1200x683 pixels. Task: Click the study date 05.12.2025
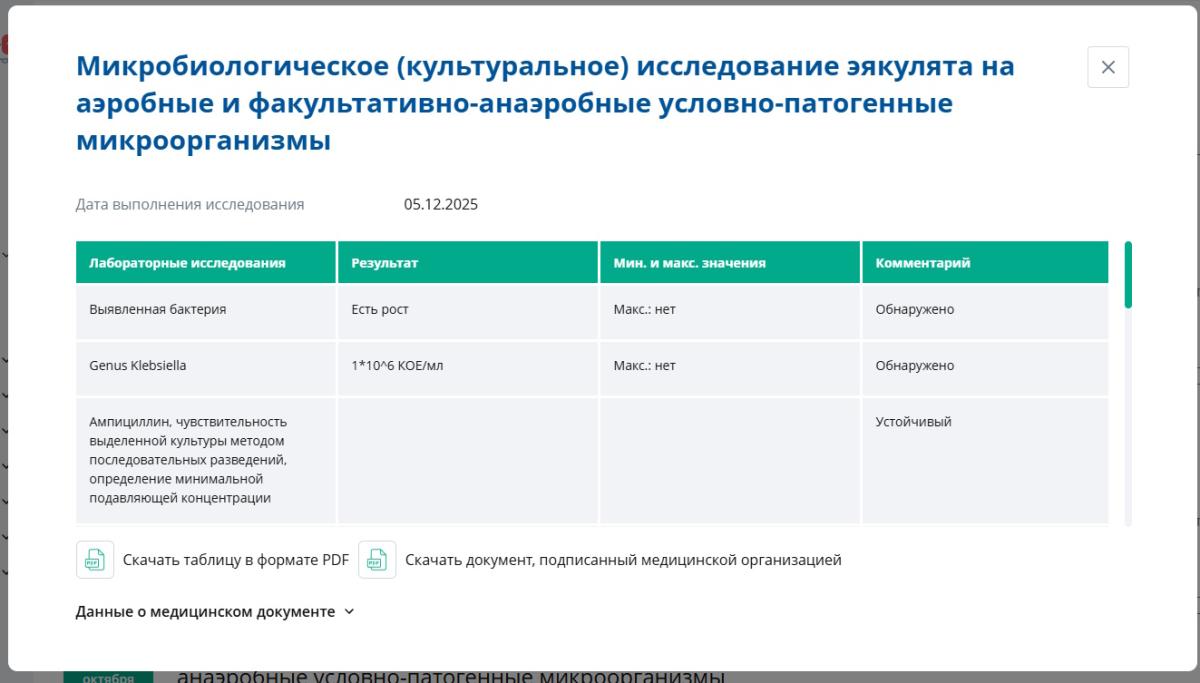441,205
